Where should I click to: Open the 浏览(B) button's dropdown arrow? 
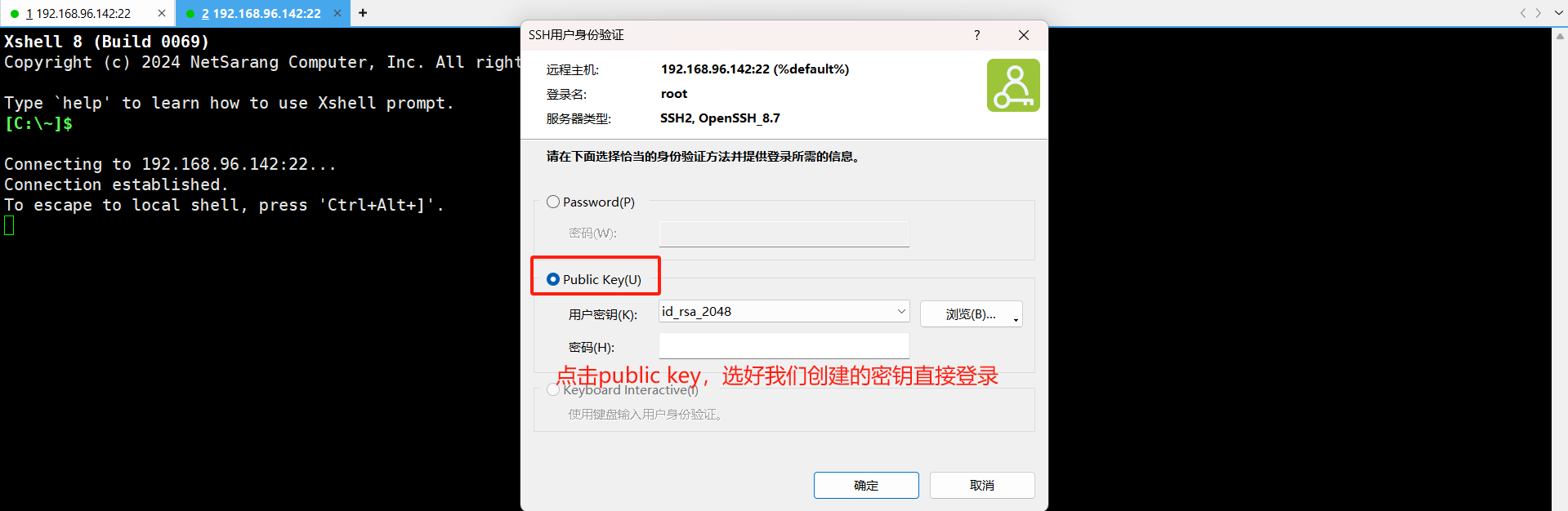1016,319
